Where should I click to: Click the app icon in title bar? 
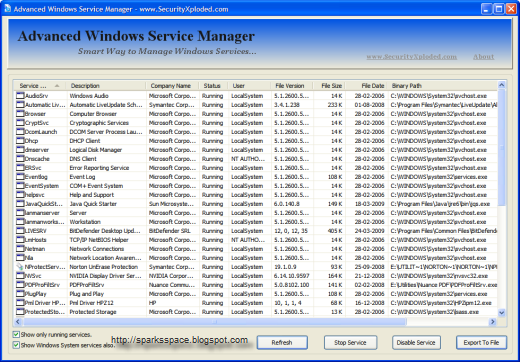(x=7, y=8)
